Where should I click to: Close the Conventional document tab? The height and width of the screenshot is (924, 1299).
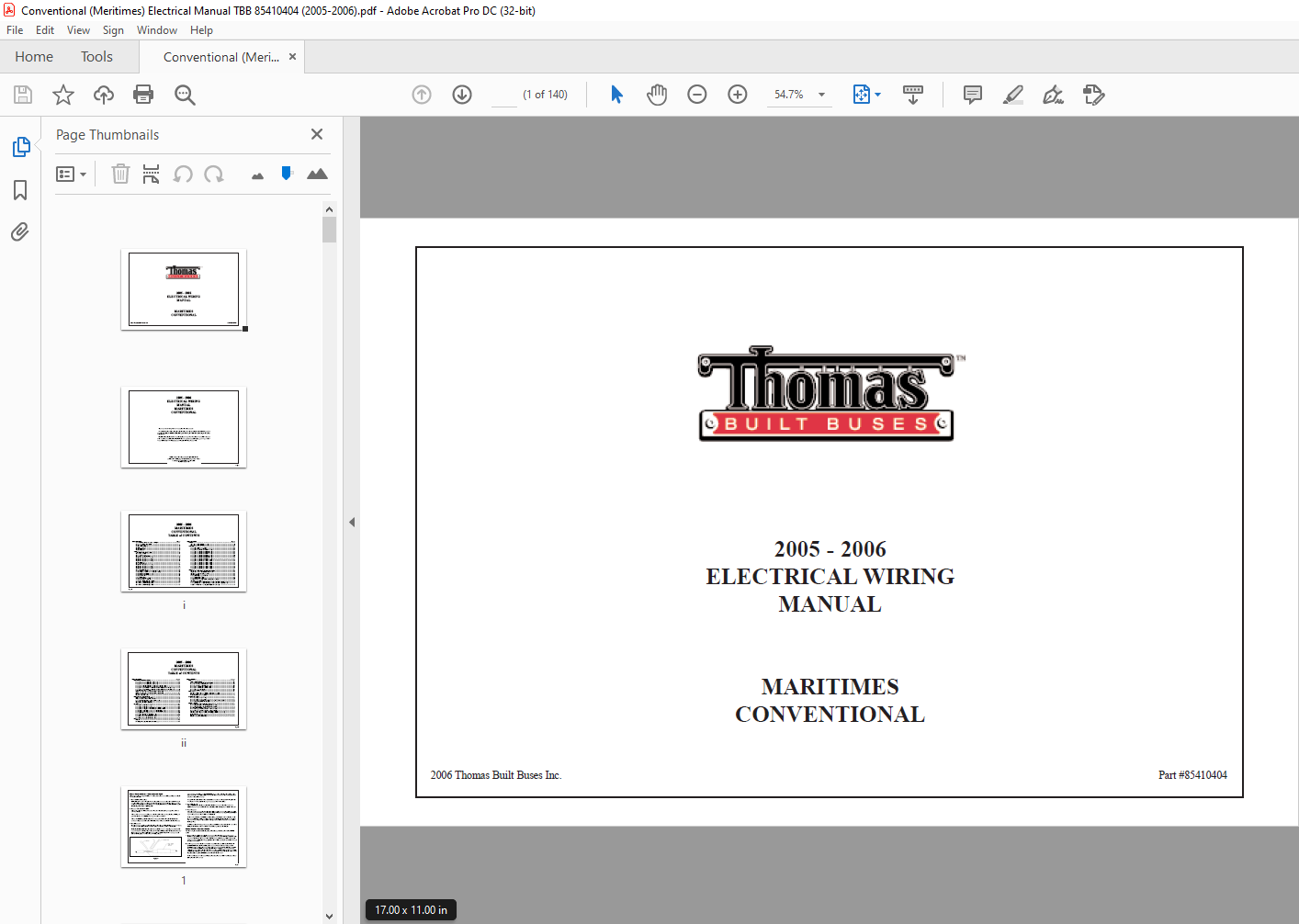(292, 57)
